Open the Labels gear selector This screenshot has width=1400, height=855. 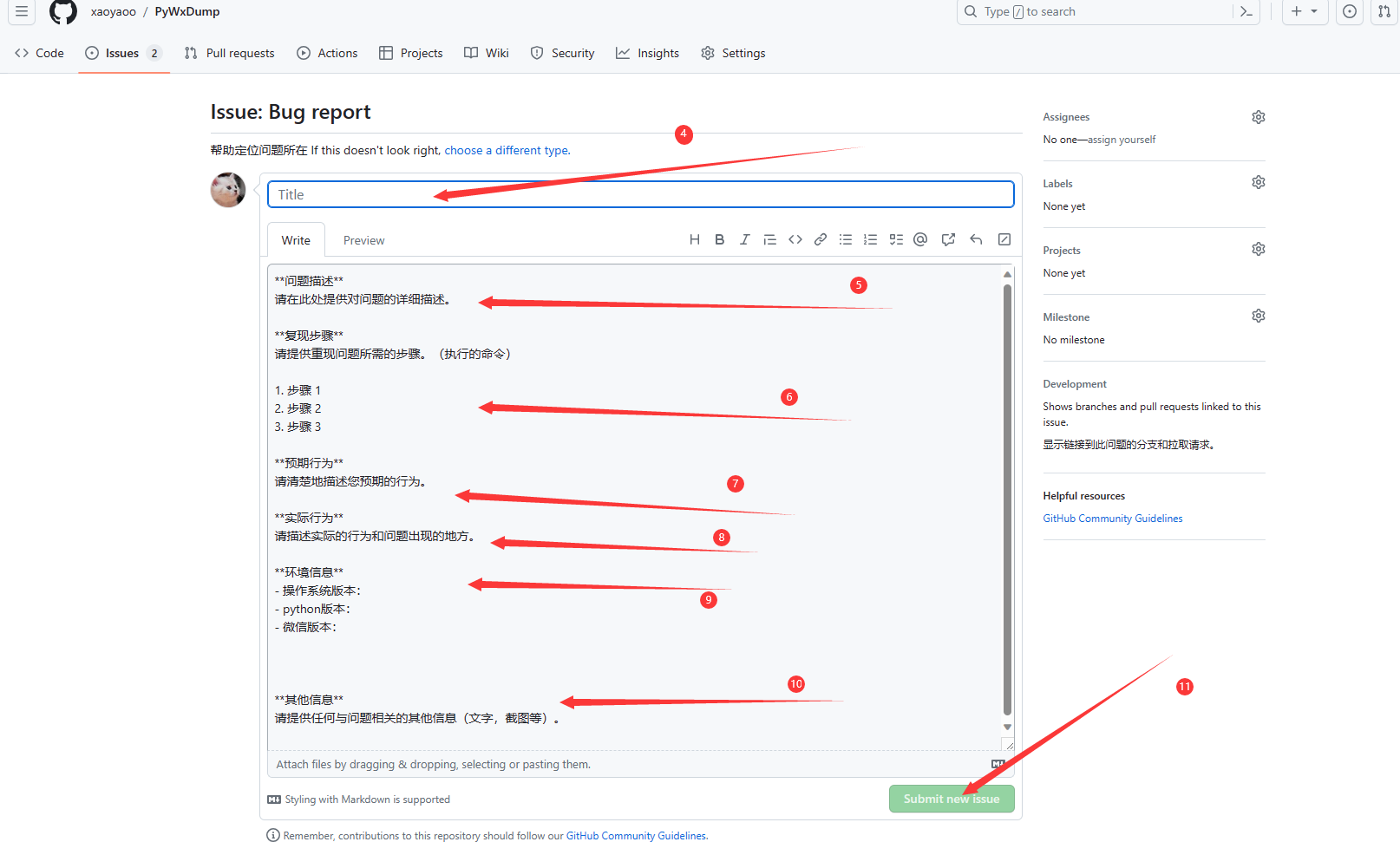1258,182
